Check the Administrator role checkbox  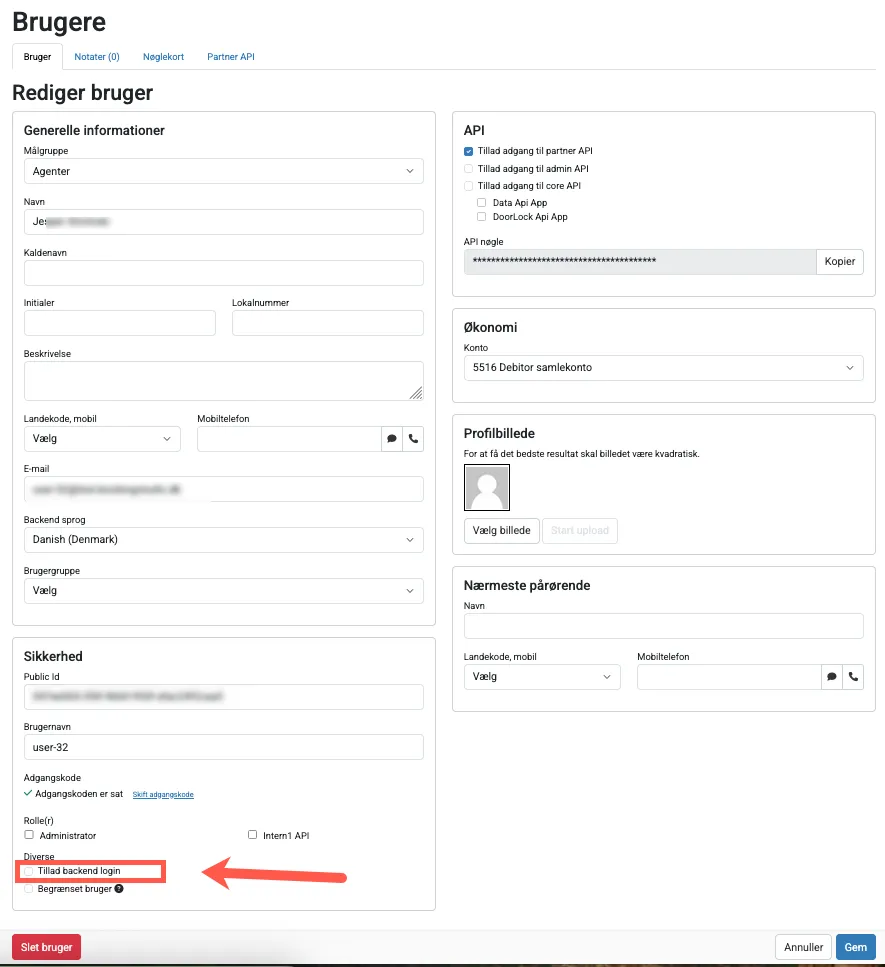coord(28,835)
